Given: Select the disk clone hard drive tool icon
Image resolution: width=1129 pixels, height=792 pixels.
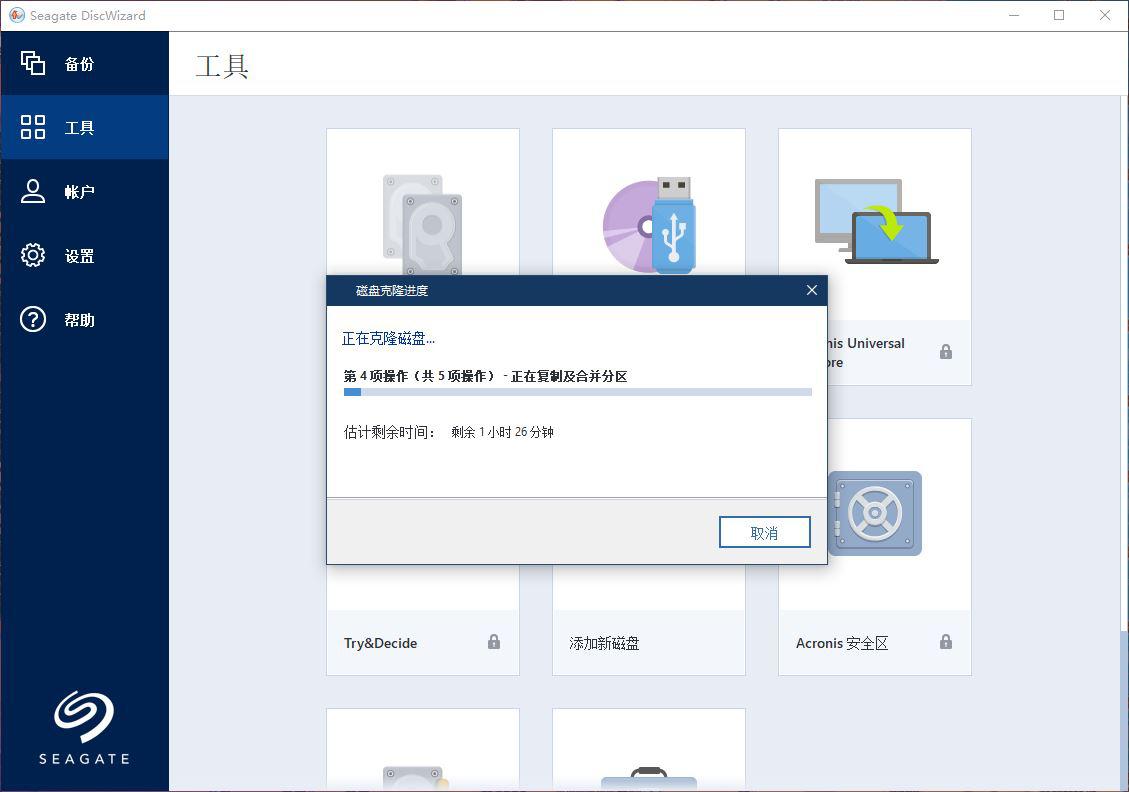Looking at the screenshot, I should tap(422, 225).
